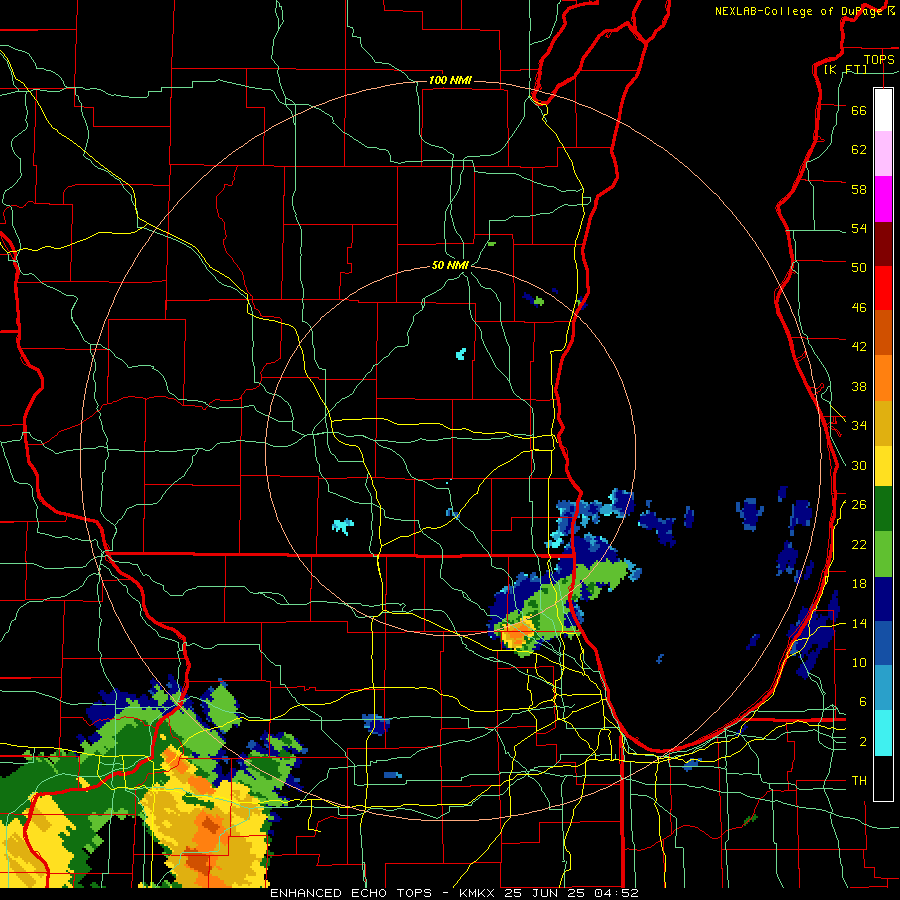
Task: Select the dark green legend color band
Action: 883,509
